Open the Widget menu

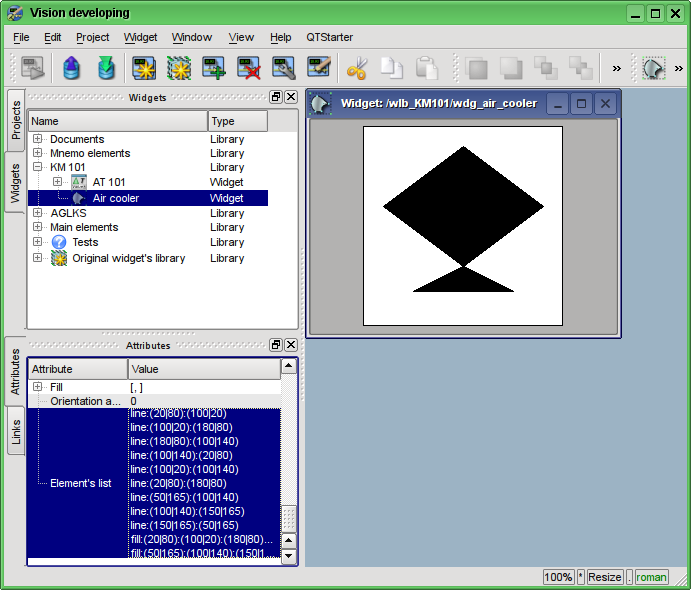point(140,37)
